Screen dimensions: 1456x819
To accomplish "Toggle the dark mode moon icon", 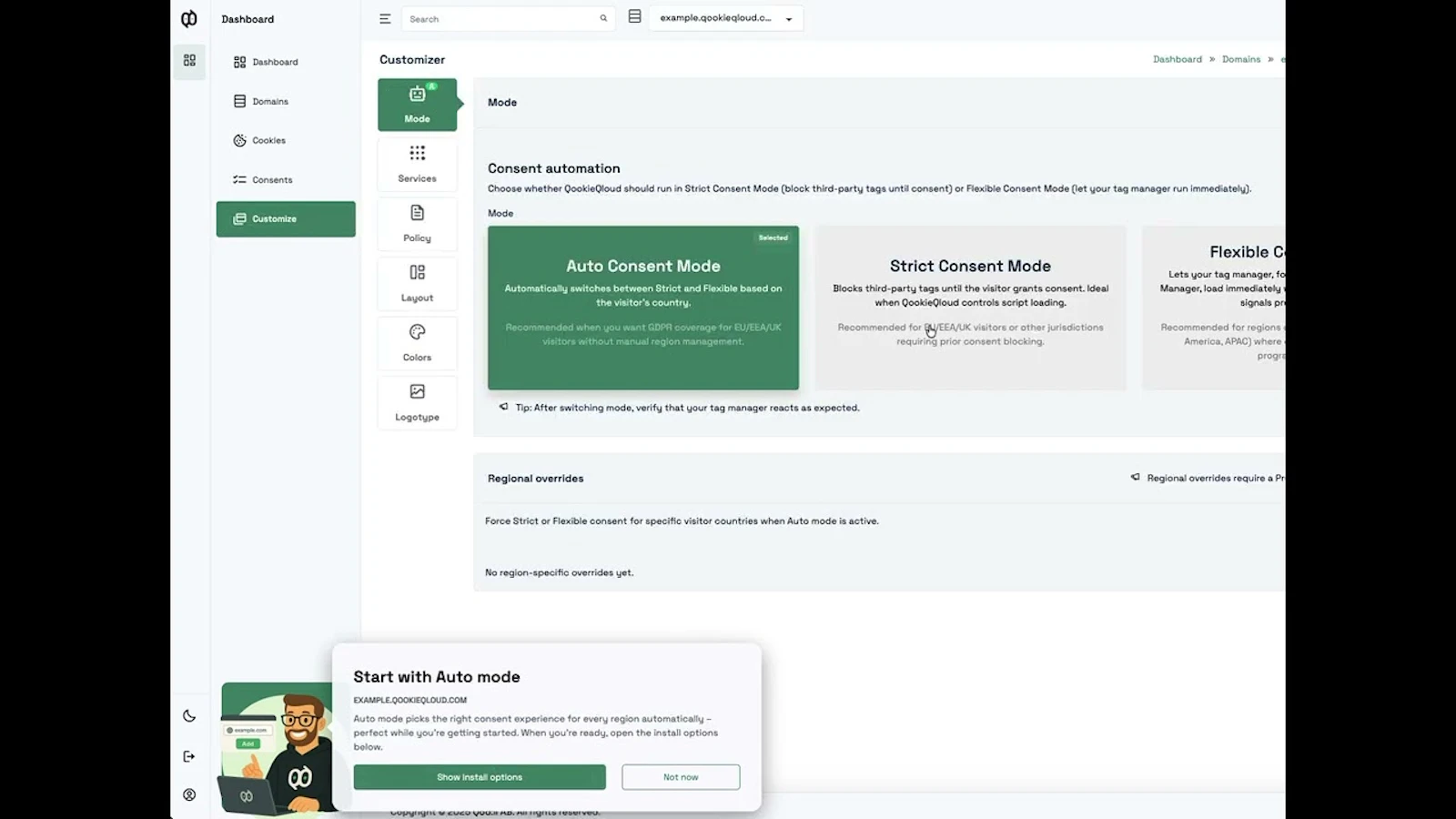I will pos(189,716).
